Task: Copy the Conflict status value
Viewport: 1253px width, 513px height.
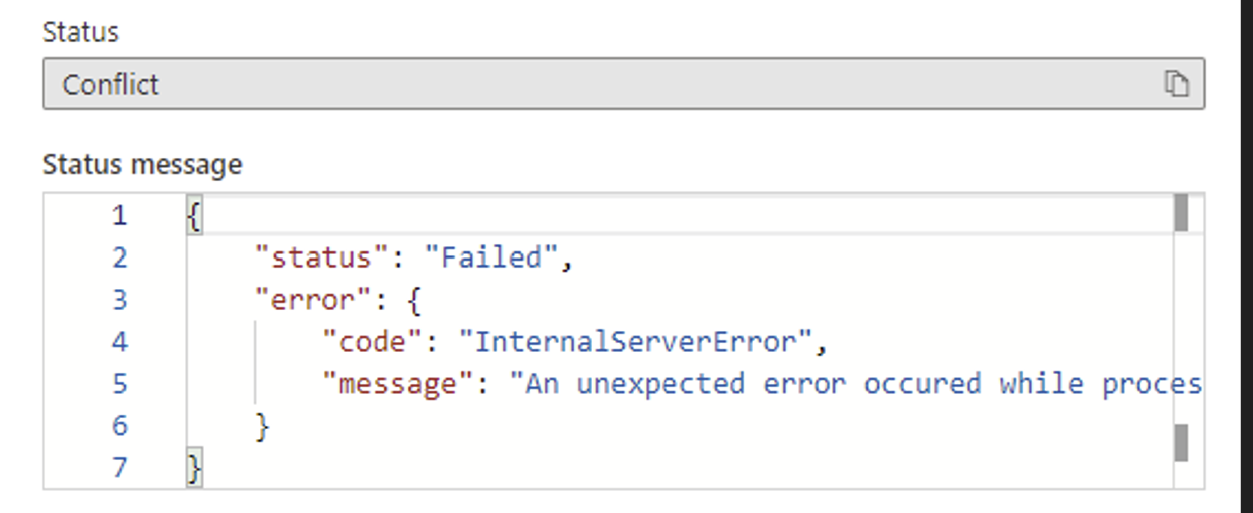Action: point(1176,84)
